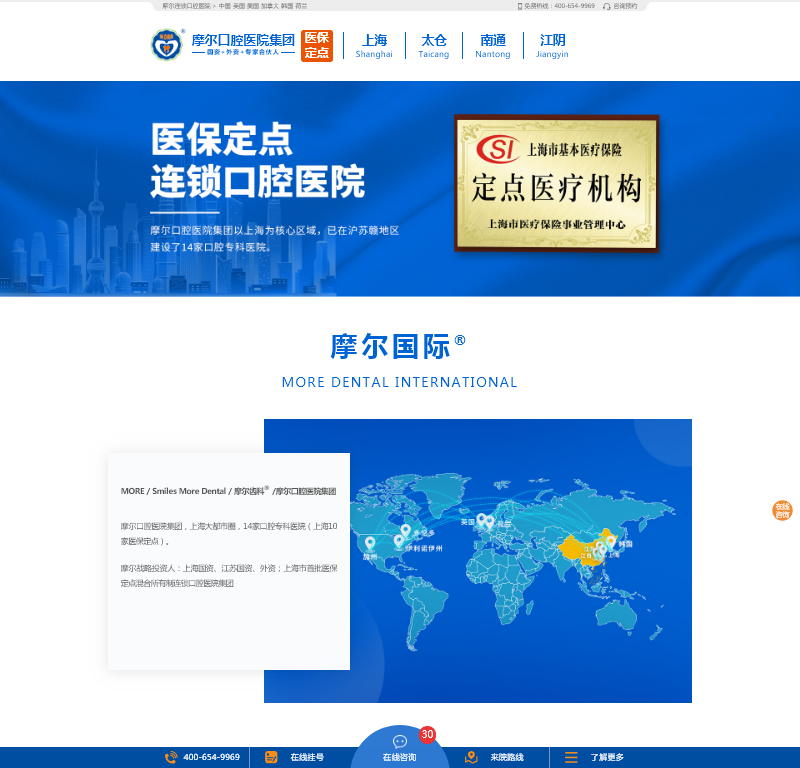Image resolution: width=800 pixels, height=768 pixels.
Task: Click the 多伦多 Toronto map pin
Action: click(x=406, y=531)
